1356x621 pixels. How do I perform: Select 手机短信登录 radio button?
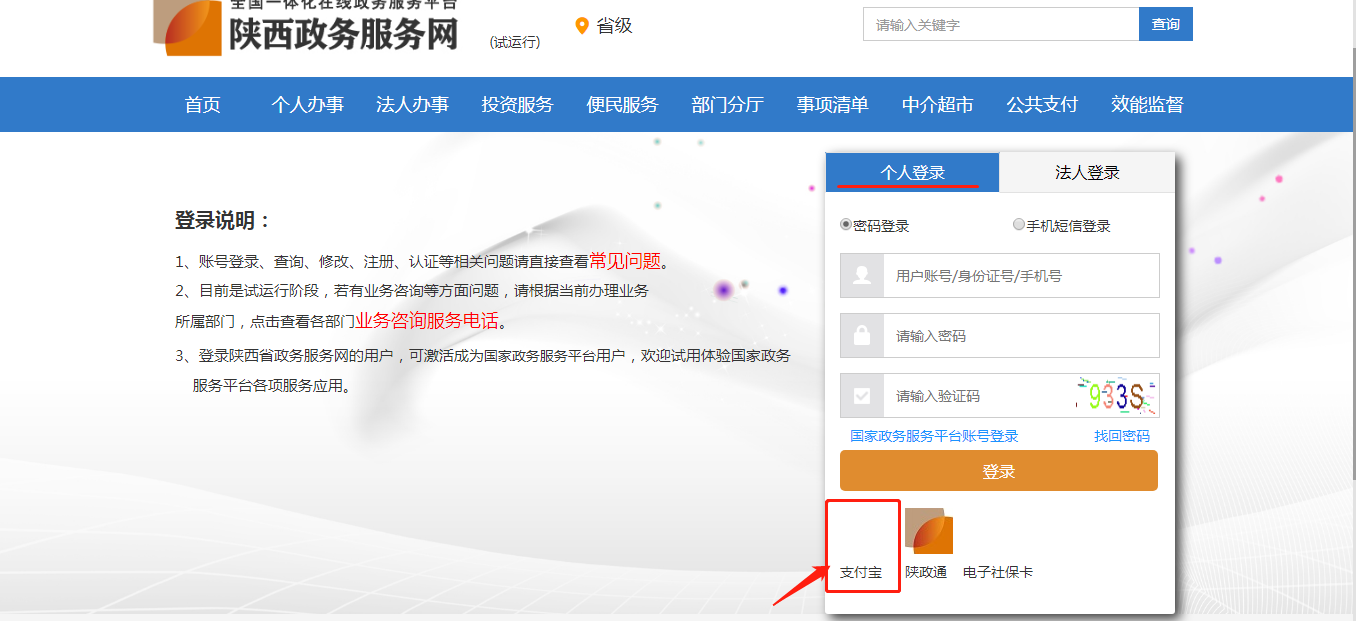coord(1019,225)
